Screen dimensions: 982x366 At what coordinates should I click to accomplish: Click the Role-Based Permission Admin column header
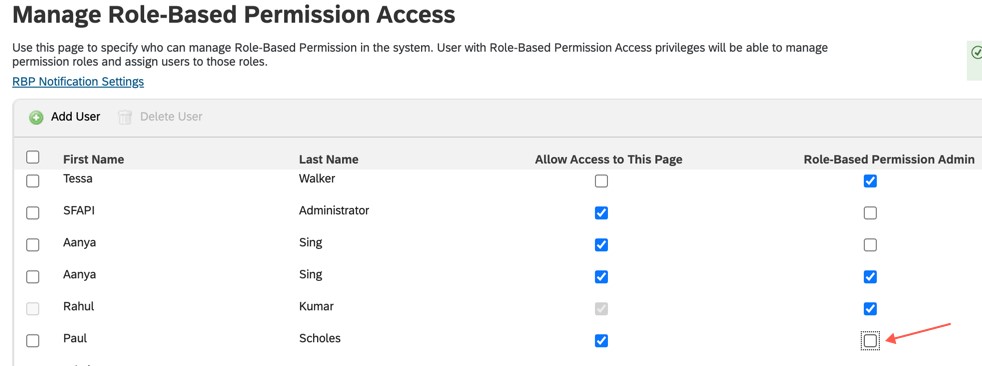(x=889, y=159)
